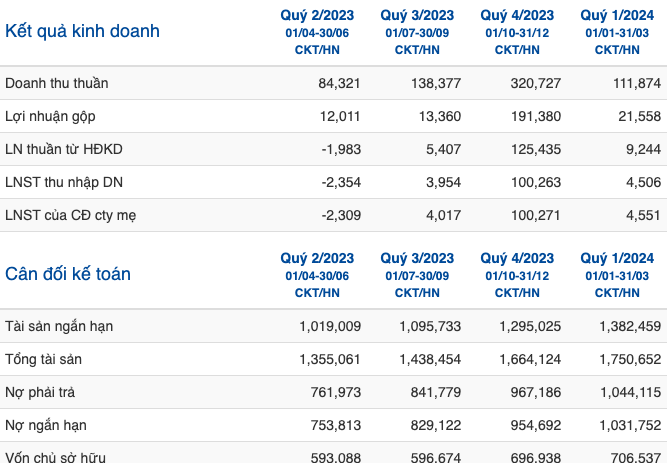Click the 320,727 revenue value for Quý 4/2023

point(536,83)
